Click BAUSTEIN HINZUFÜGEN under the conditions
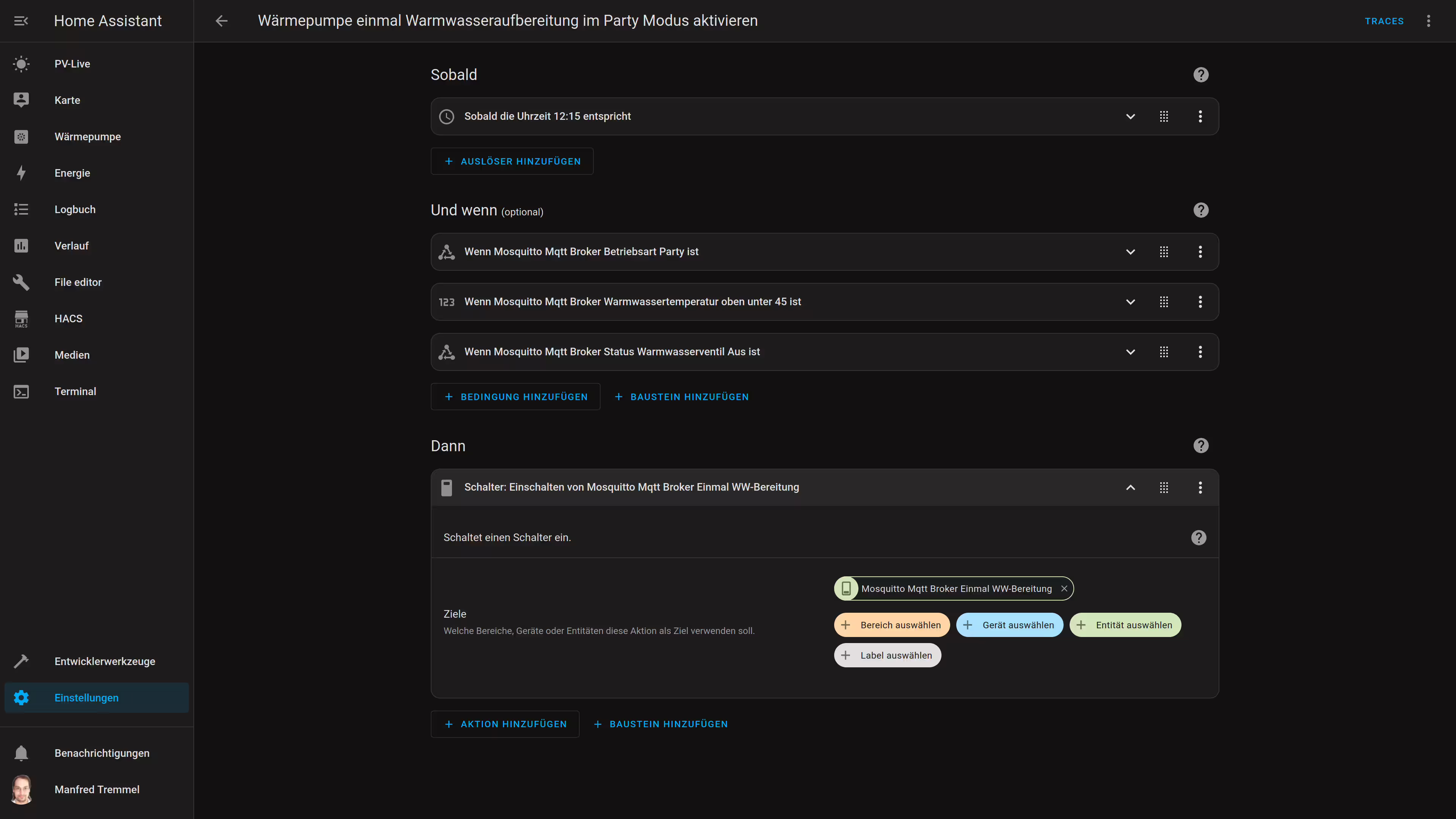The width and height of the screenshot is (1456, 819). pos(682,397)
